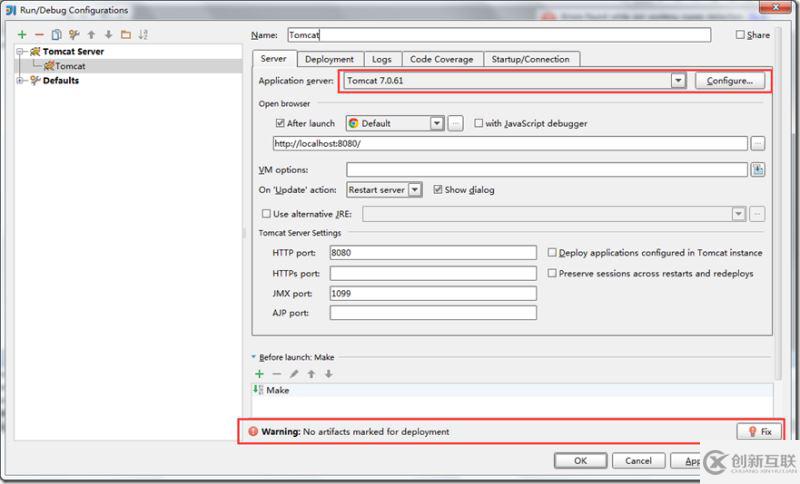This screenshot has height=484, width=800.
Task: Move before launch task up
Action: point(311,374)
